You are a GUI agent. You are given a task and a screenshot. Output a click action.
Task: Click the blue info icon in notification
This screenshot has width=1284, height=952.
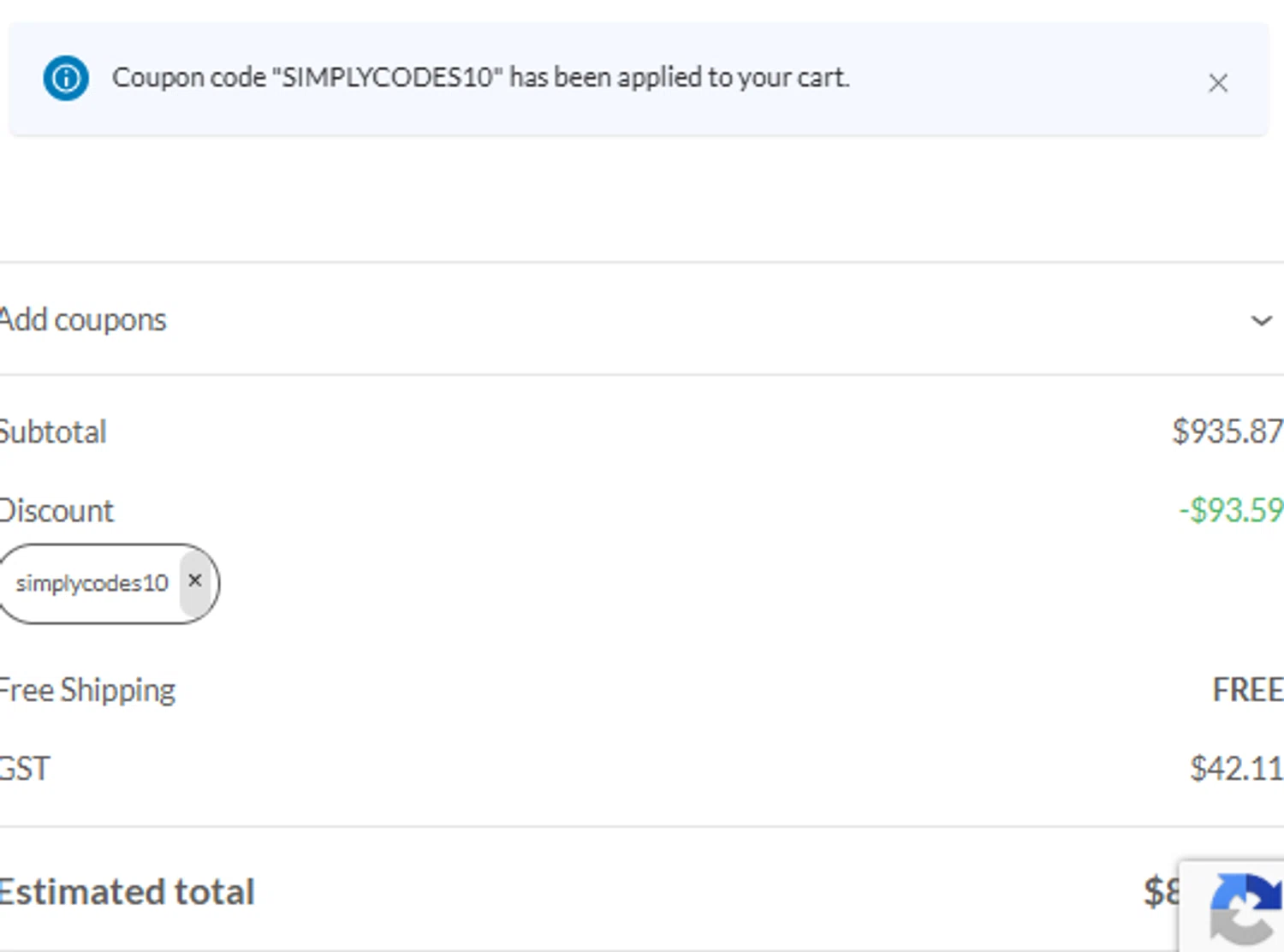[66, 78]
